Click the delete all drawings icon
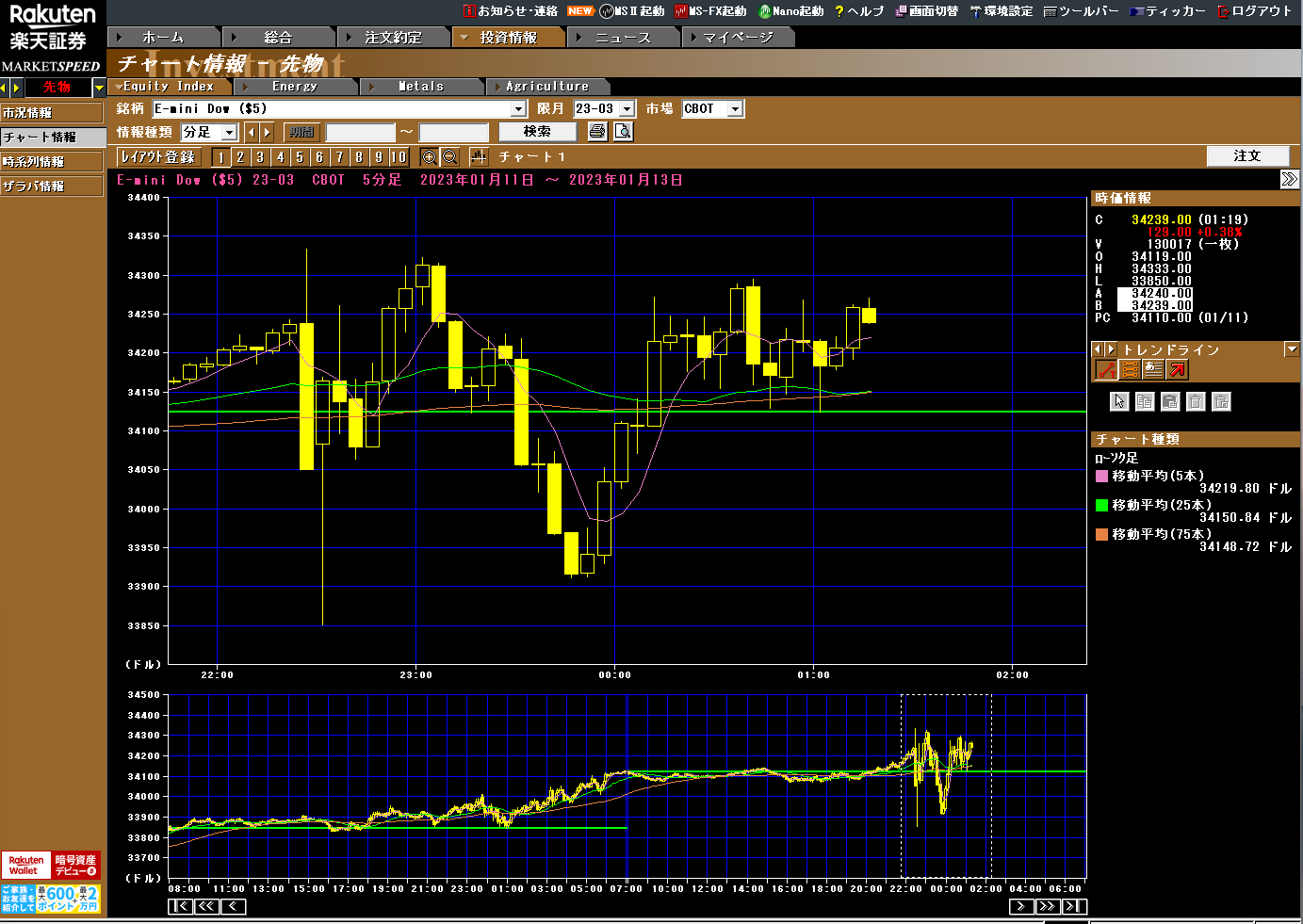The height and width of the screenshot is (924, 1303). coord(1221,402)
